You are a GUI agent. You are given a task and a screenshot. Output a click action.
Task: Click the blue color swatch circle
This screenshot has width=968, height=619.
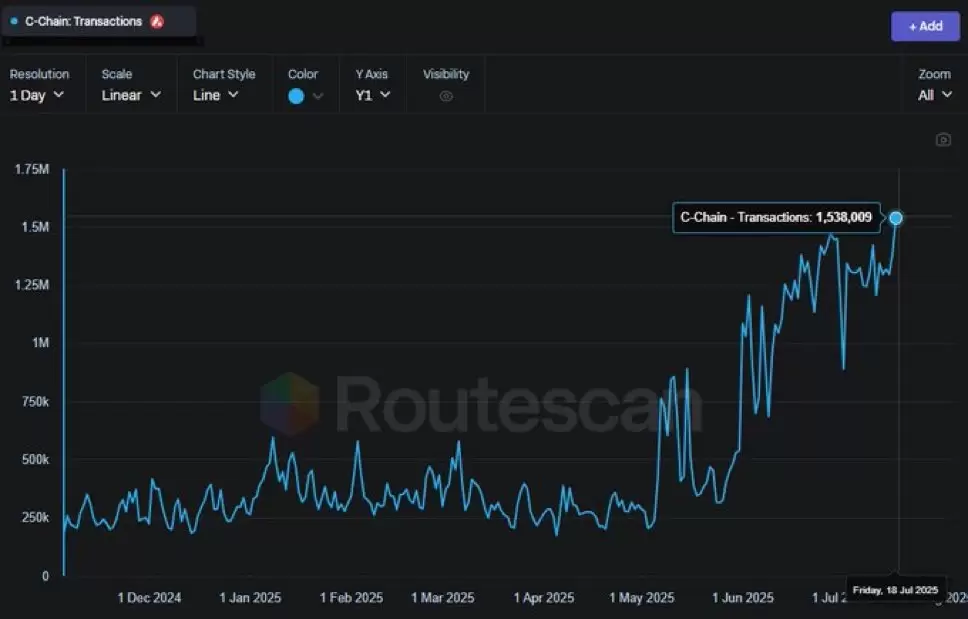tap(296, 96)
